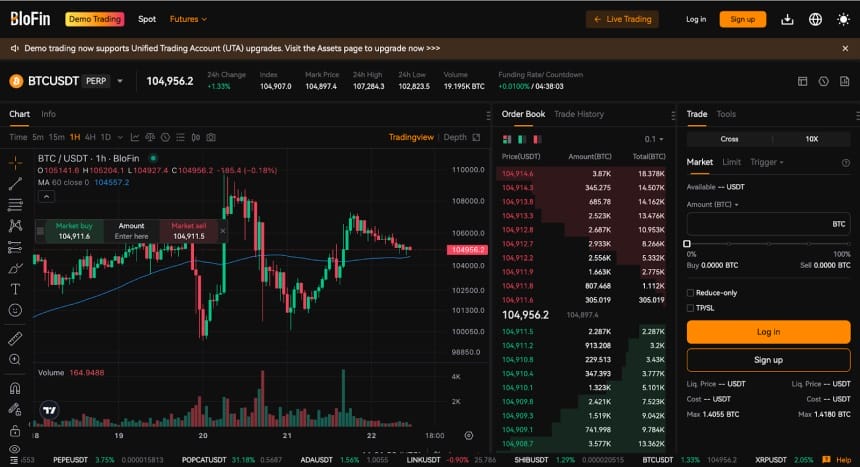This screenshot has width=860, height=467.
Task: Open the order book panel options menu
Action: pos(673,115)
